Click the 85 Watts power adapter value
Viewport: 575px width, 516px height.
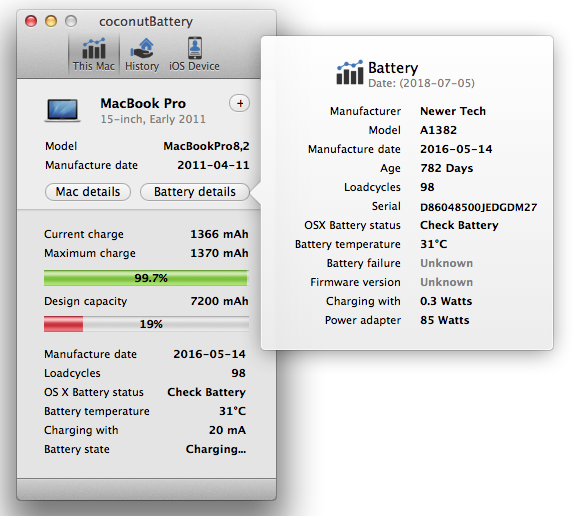[x=444, y=321]
